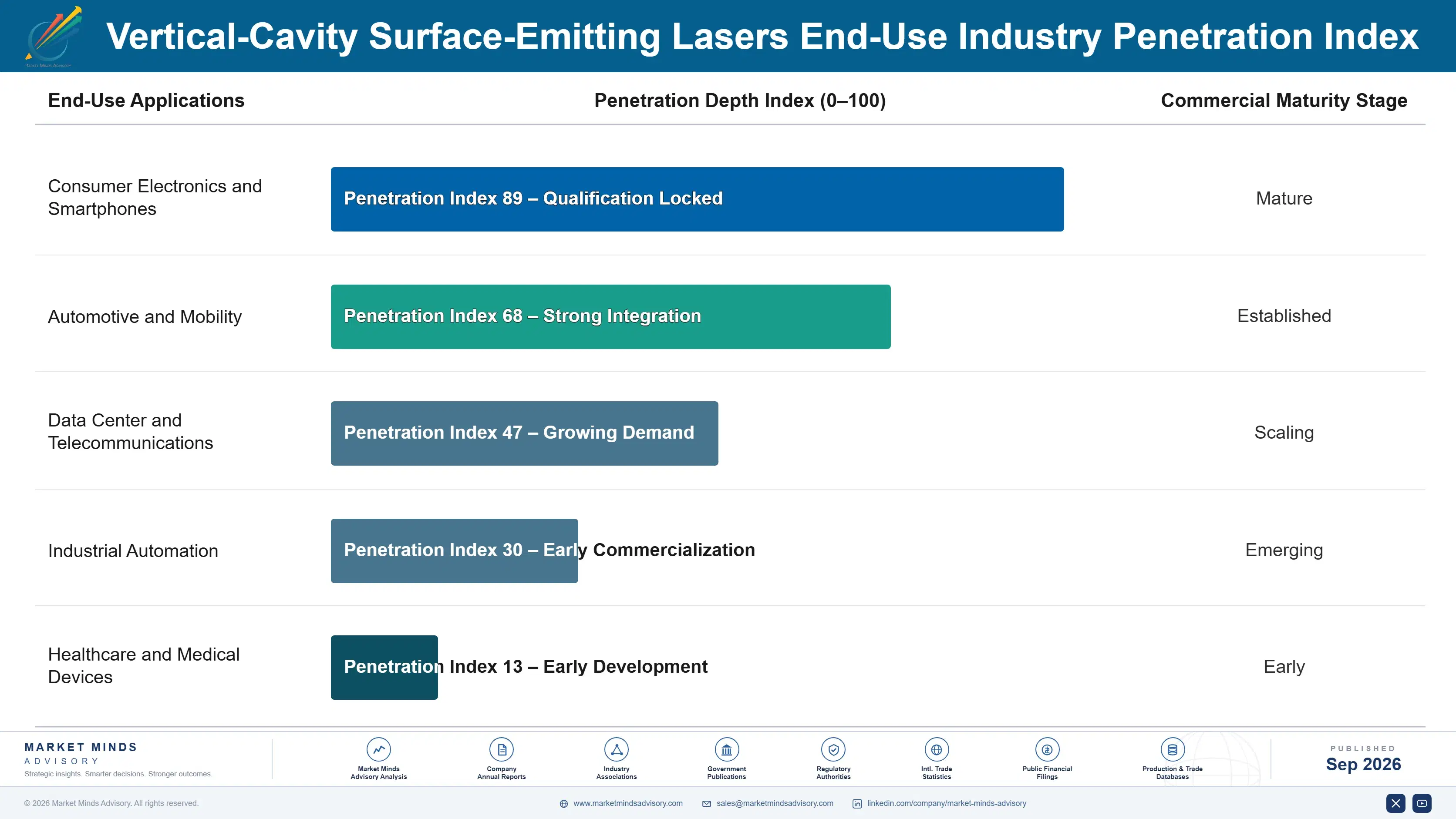Click the envelope icon beside sales email
Image resolution: width=1456 pixels, height=819 pixels.
pyautogui.click(x=707, y=803)
